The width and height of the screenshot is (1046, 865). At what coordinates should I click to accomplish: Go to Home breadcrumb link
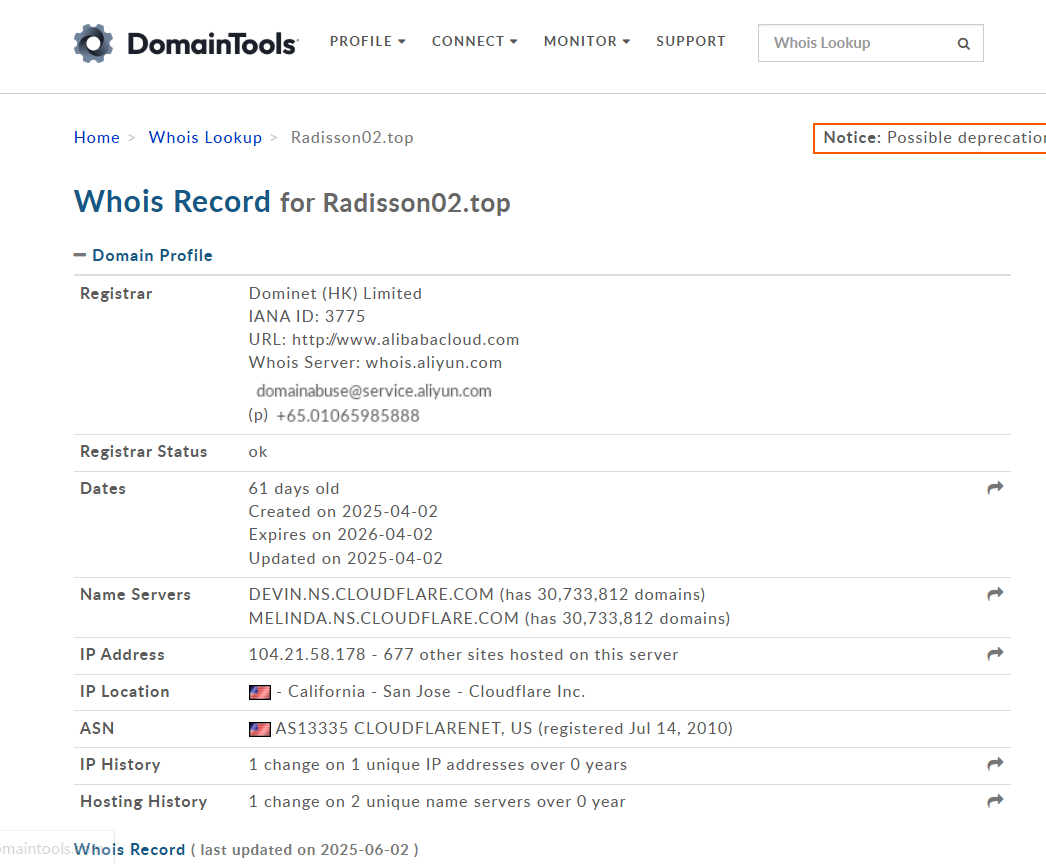click(97, 137)
